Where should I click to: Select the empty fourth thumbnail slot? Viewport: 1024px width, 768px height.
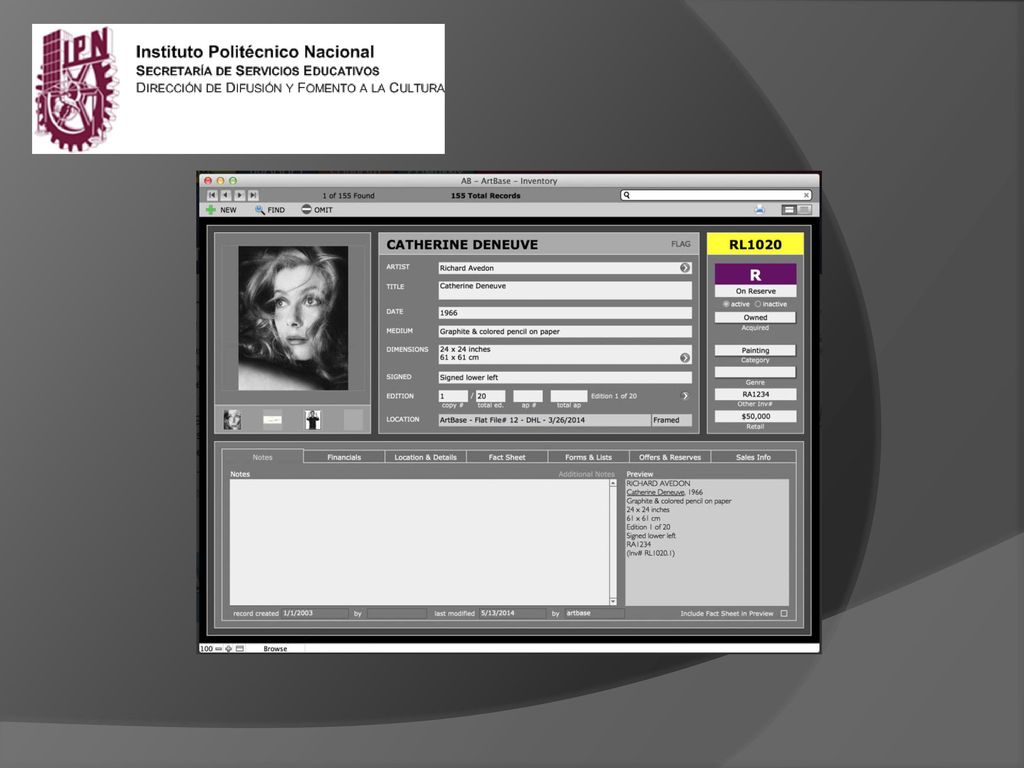pyautogui.click(x=353, y=419)
